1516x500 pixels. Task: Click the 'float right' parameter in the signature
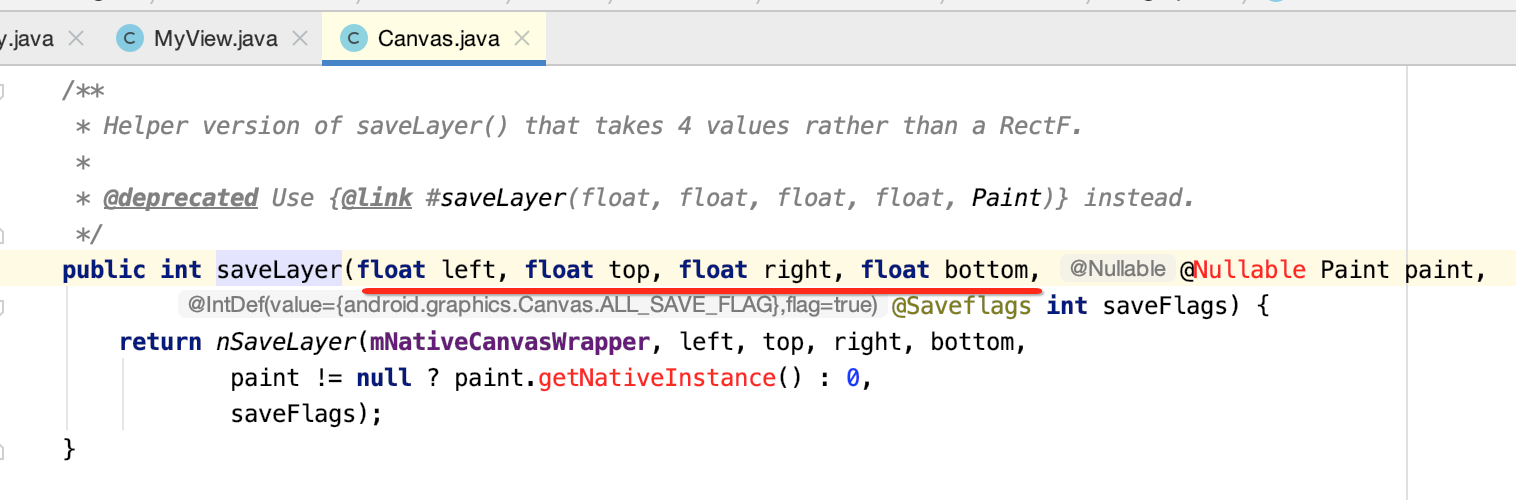(x=755, y=269)
